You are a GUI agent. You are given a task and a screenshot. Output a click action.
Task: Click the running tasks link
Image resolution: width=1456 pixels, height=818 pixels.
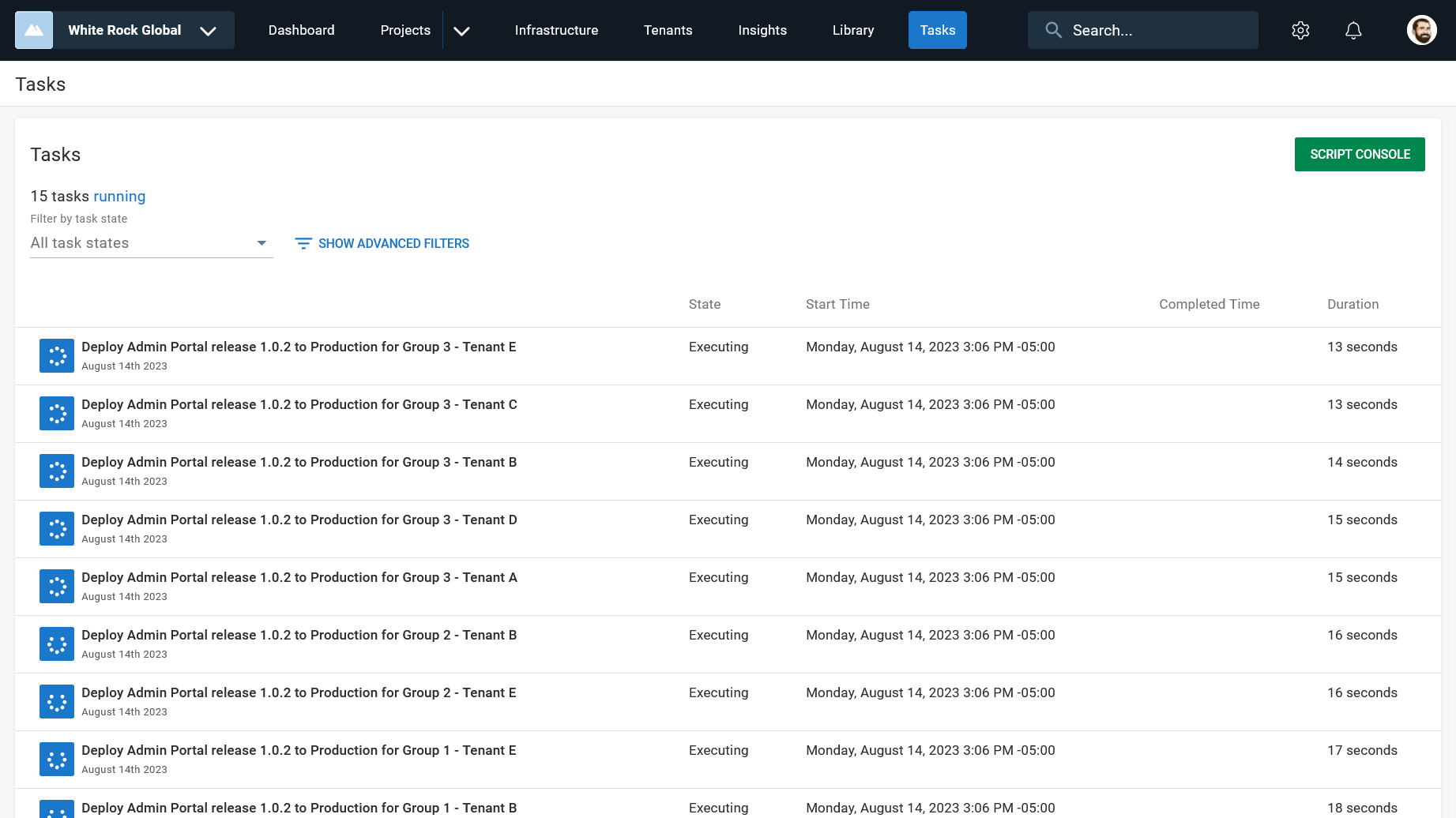pyautogui.click(x=119, y=196)
